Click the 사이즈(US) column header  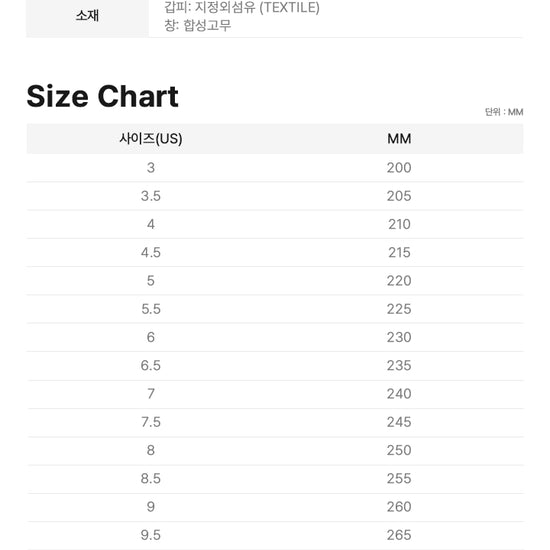[151, 139]
